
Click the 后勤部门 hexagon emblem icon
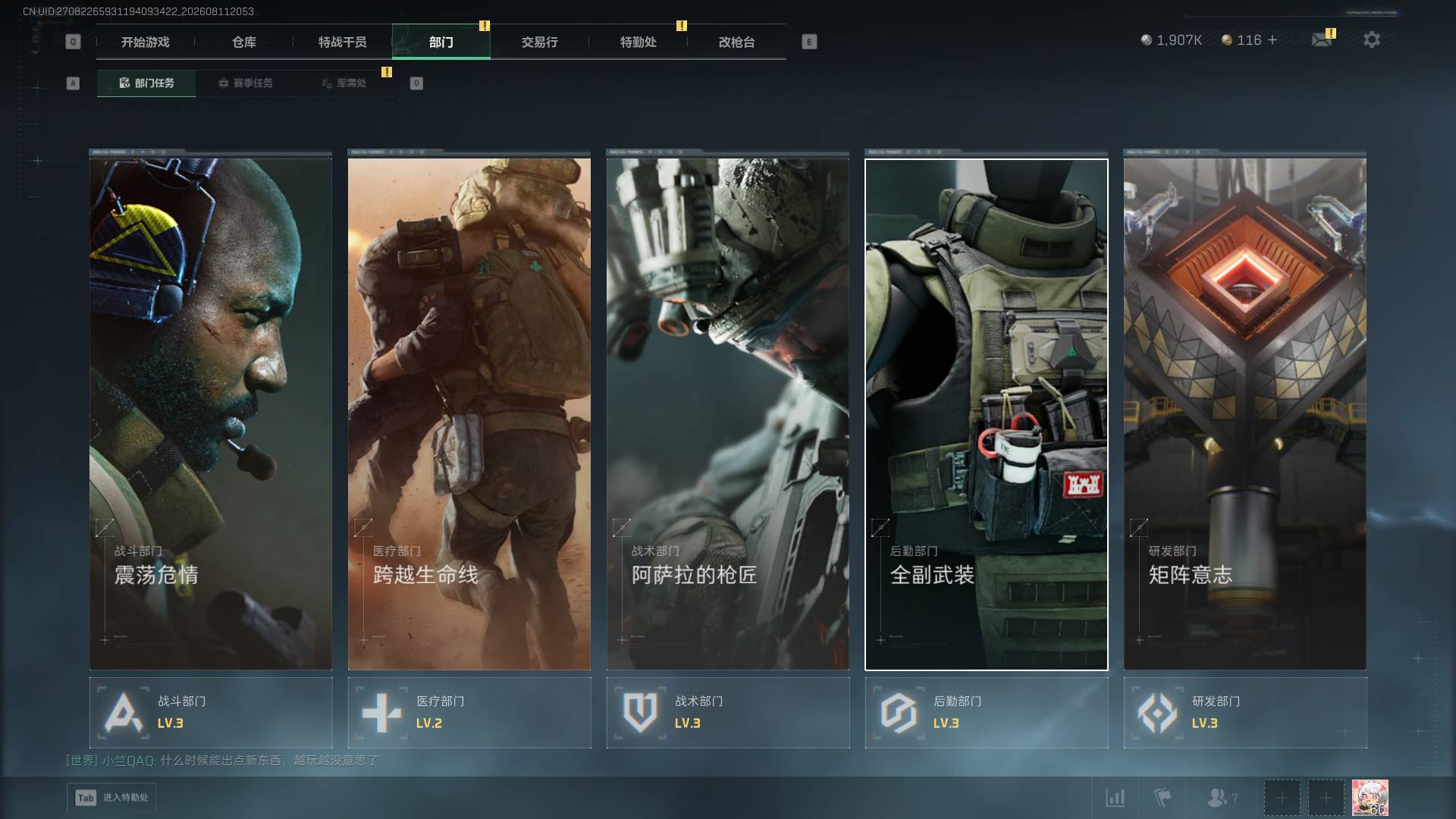899,713
